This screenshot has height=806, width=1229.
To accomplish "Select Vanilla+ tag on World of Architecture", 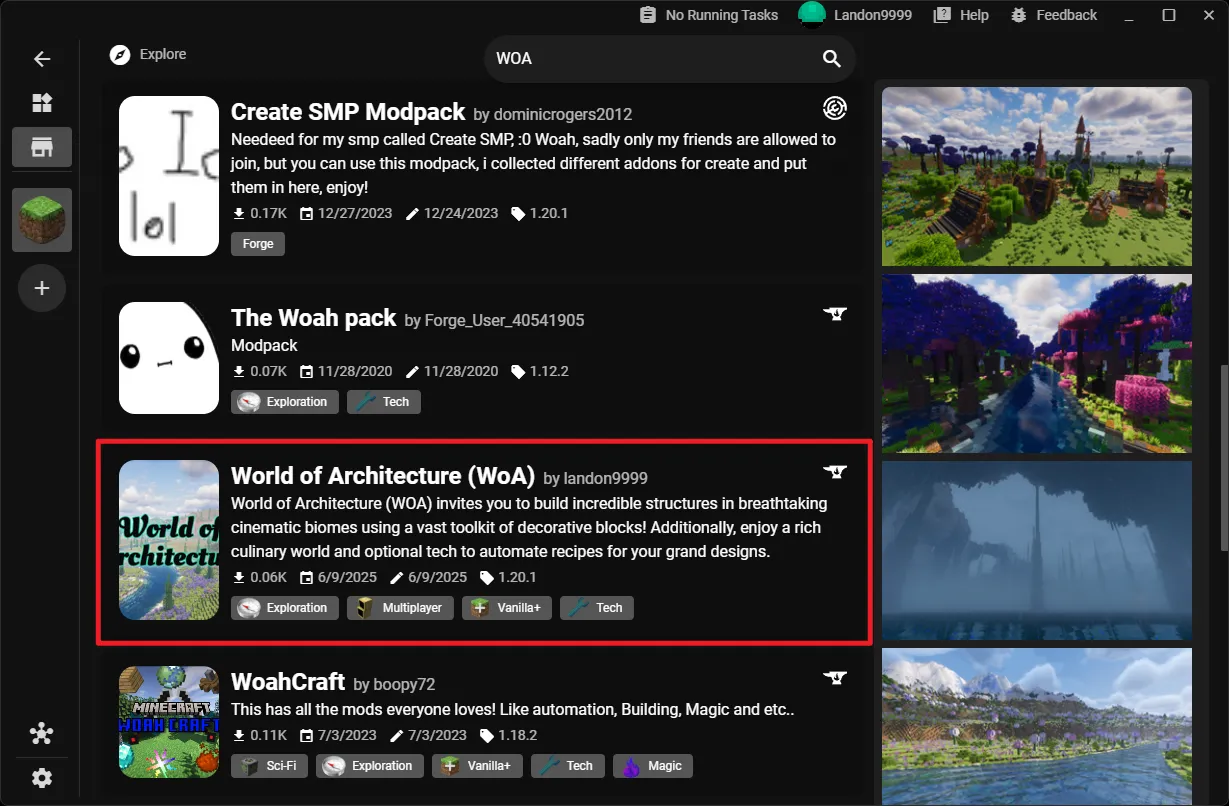I will (x=507, y=608).
